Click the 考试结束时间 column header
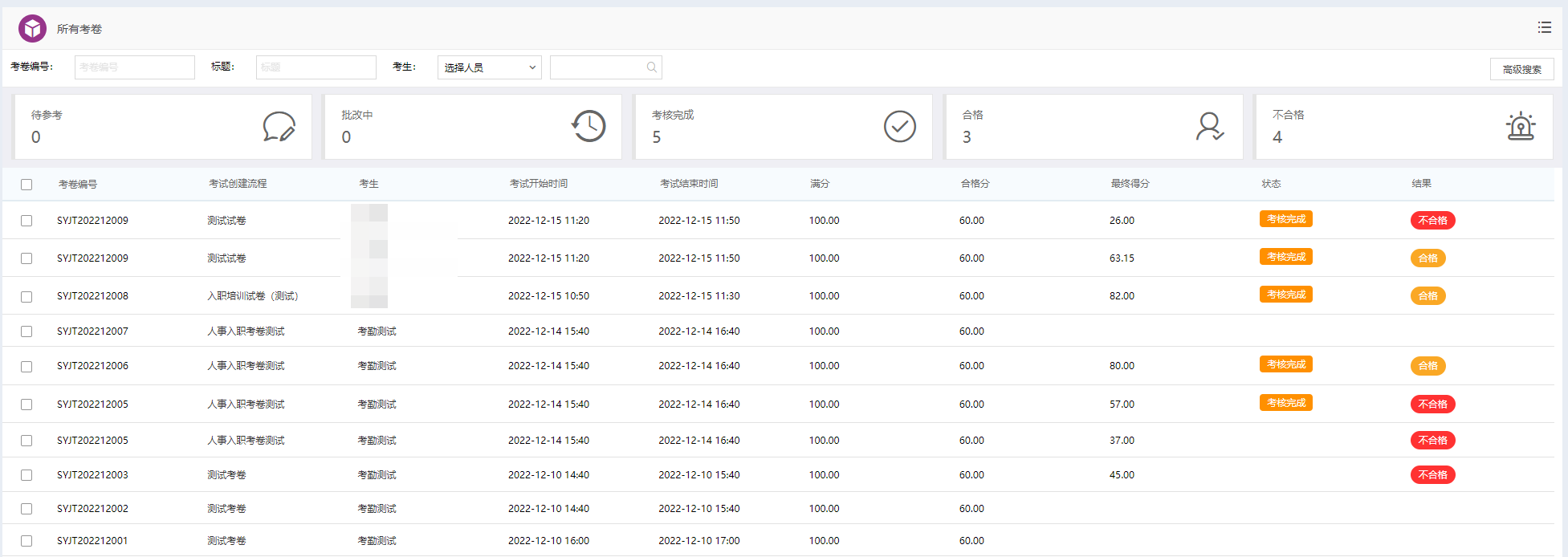The image size is (1568, 557). [x=689, y=184]
